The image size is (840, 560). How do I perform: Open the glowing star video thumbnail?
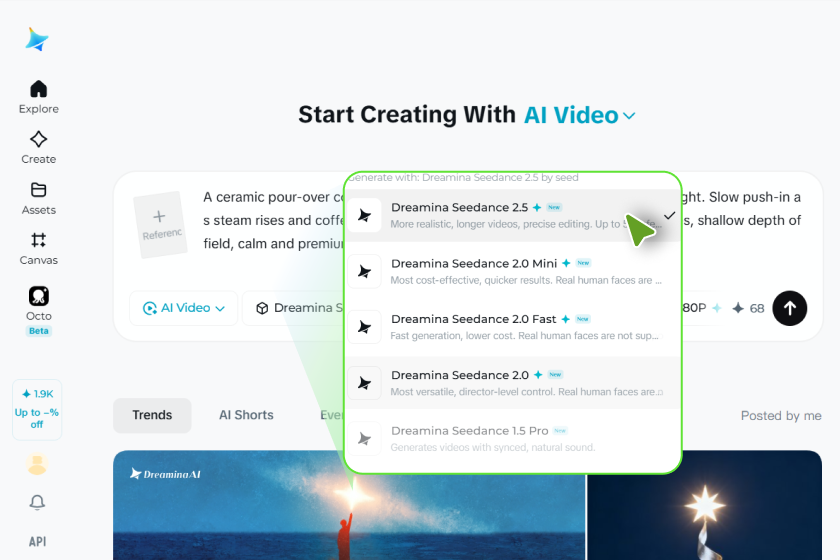pyautogui.click(x=705, y=505)
